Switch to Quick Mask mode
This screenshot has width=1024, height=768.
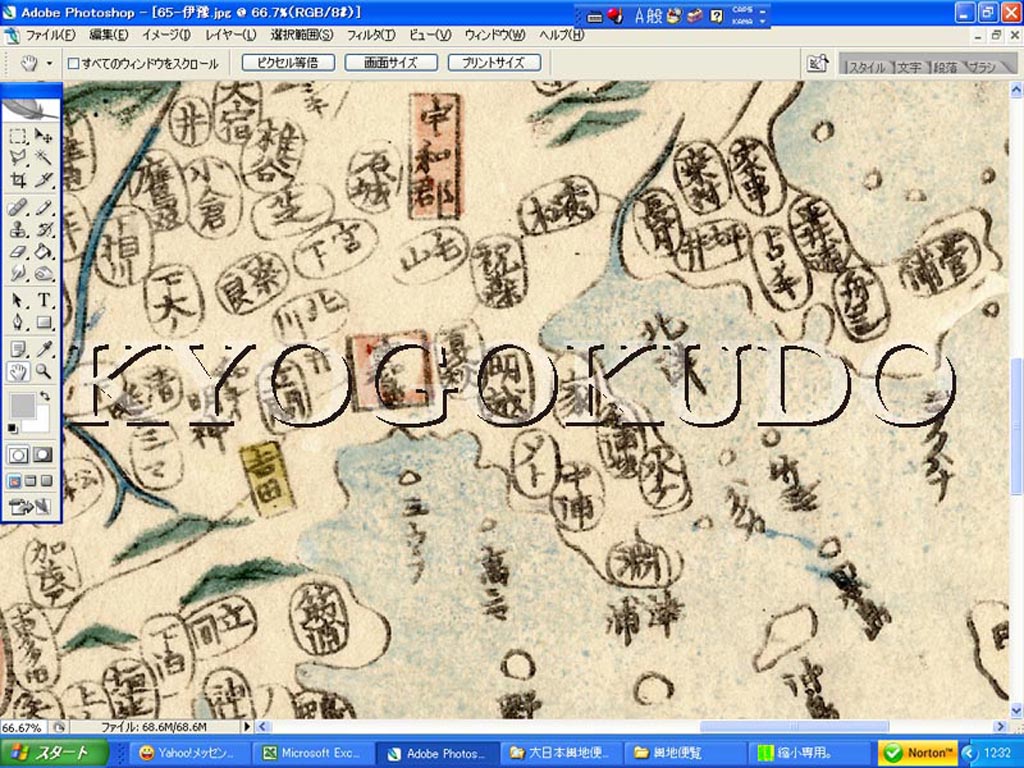coord(43,455)
